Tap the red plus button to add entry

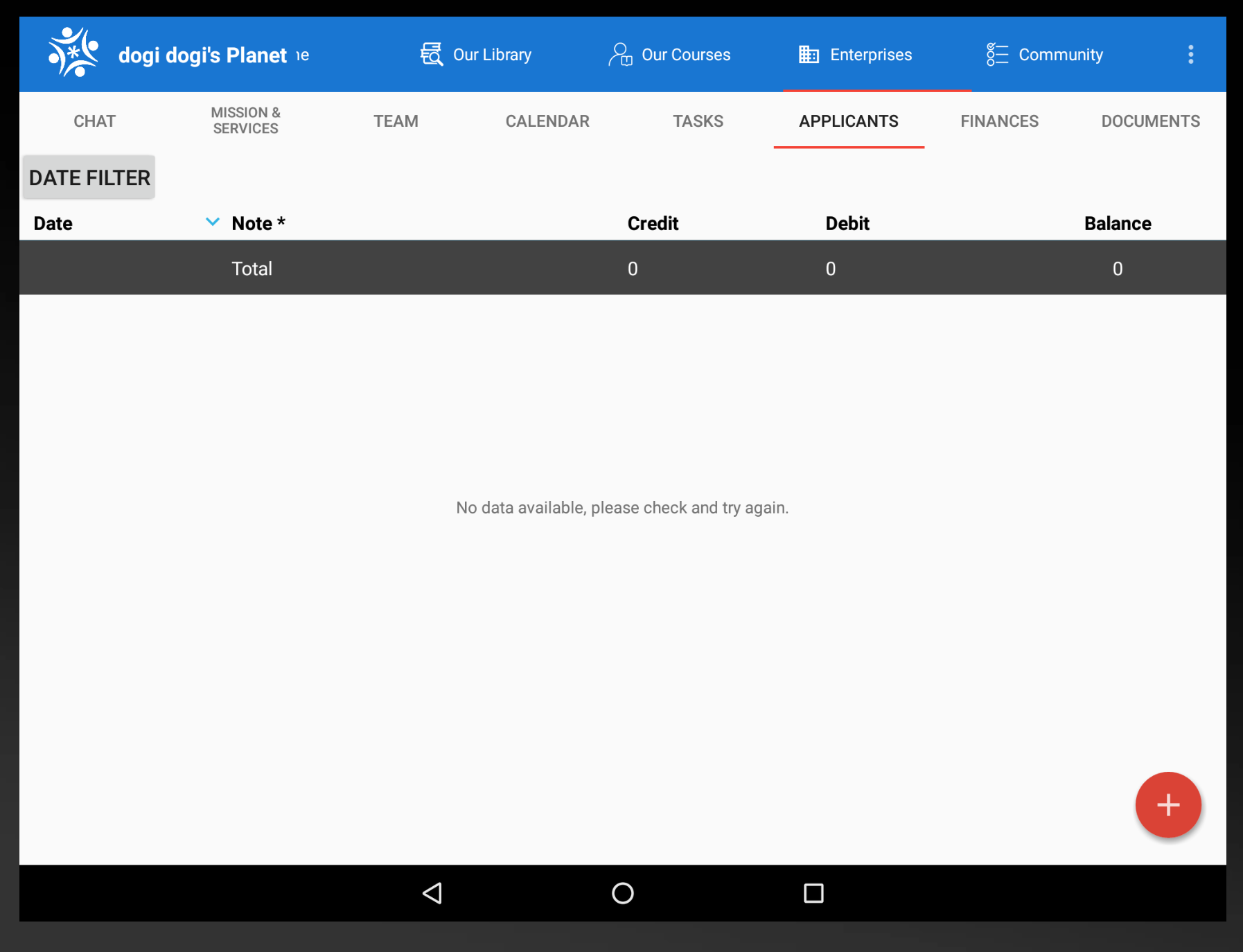[x=1168, y=804]
